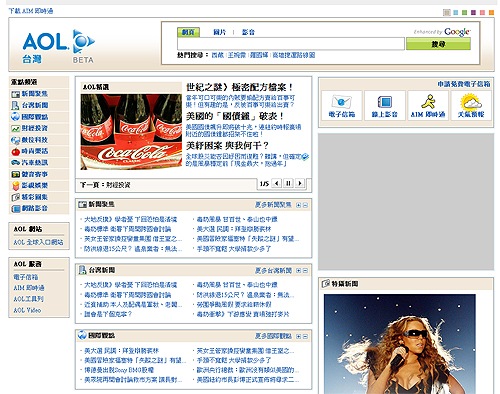Click the car icon for 汽車熱訊
The width and height of the screenshot is (500, 394).
click(15, 163)
